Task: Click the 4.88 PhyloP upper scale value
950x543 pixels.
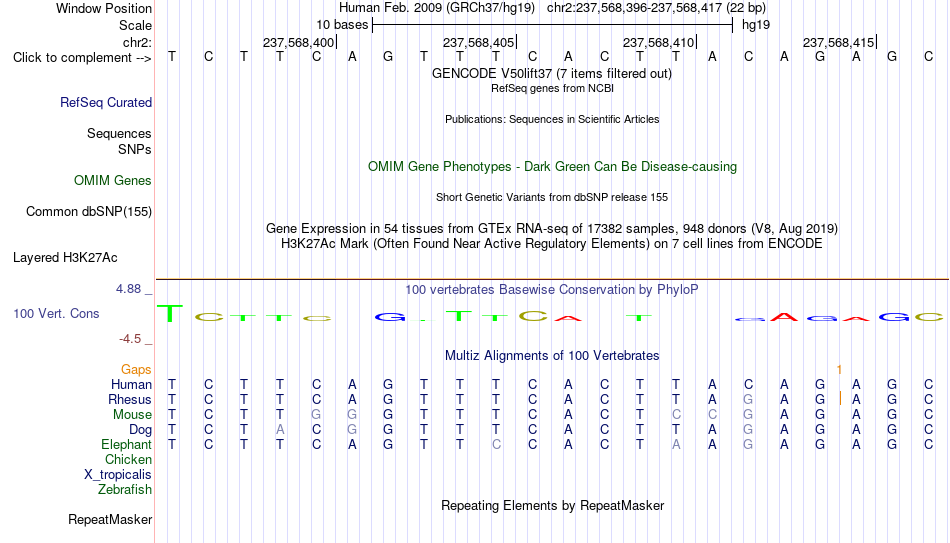Action: [128, 289]
